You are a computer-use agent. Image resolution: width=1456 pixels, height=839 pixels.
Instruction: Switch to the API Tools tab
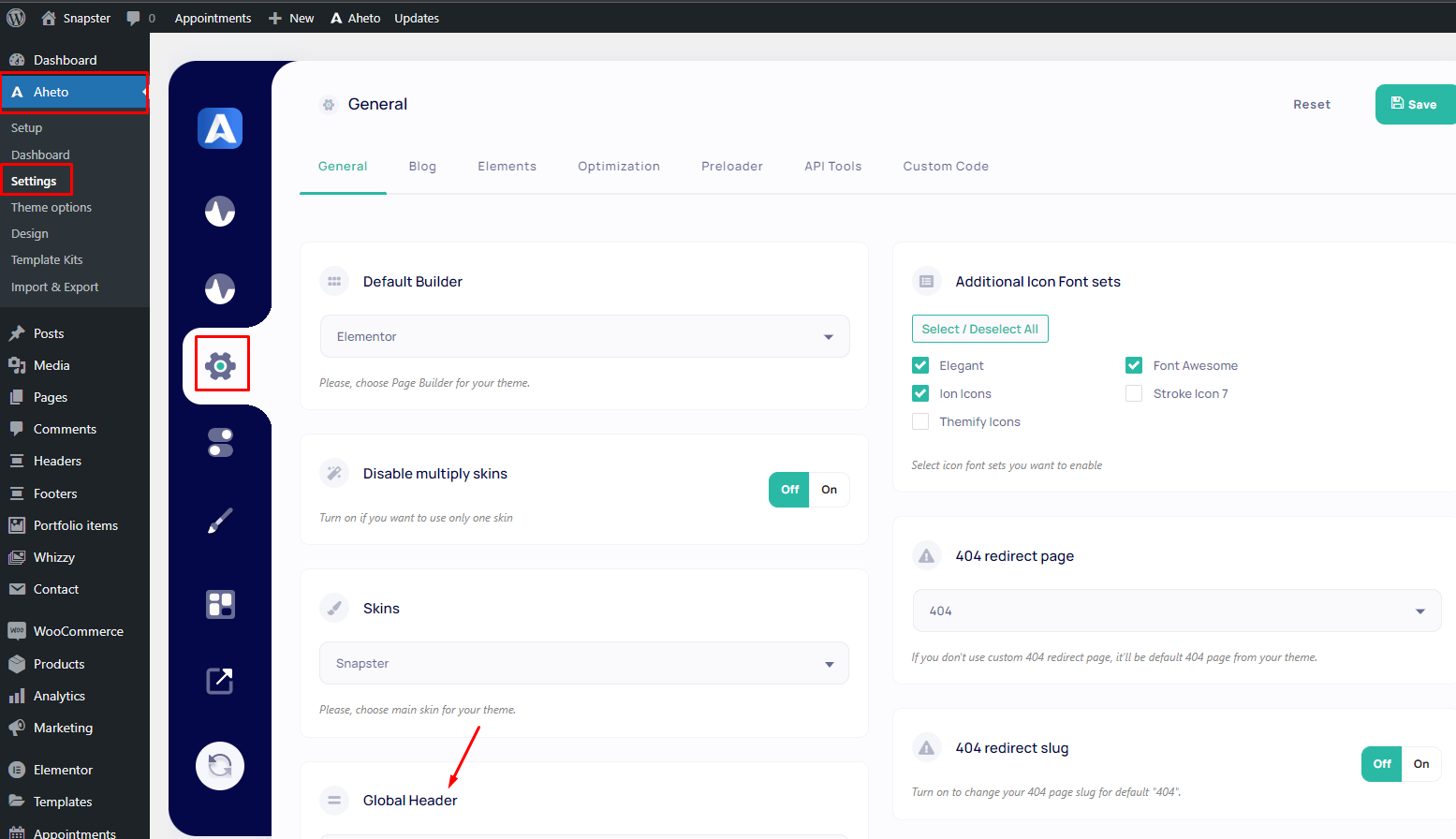click(x=832, y=167)
